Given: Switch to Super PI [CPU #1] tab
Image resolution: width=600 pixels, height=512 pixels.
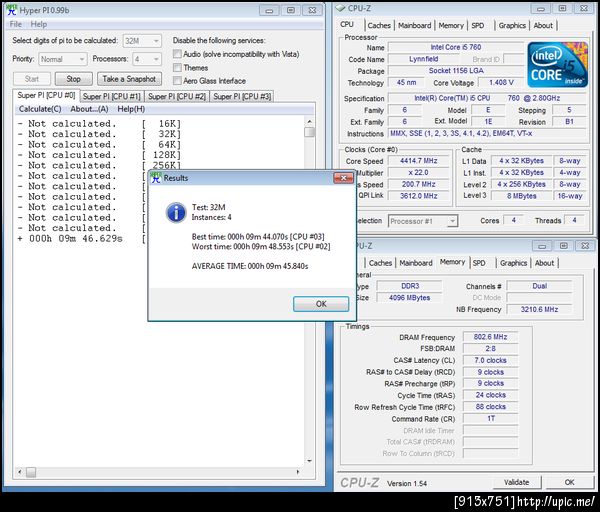Looking at the screenshot, I should click(x=112, y=96).
